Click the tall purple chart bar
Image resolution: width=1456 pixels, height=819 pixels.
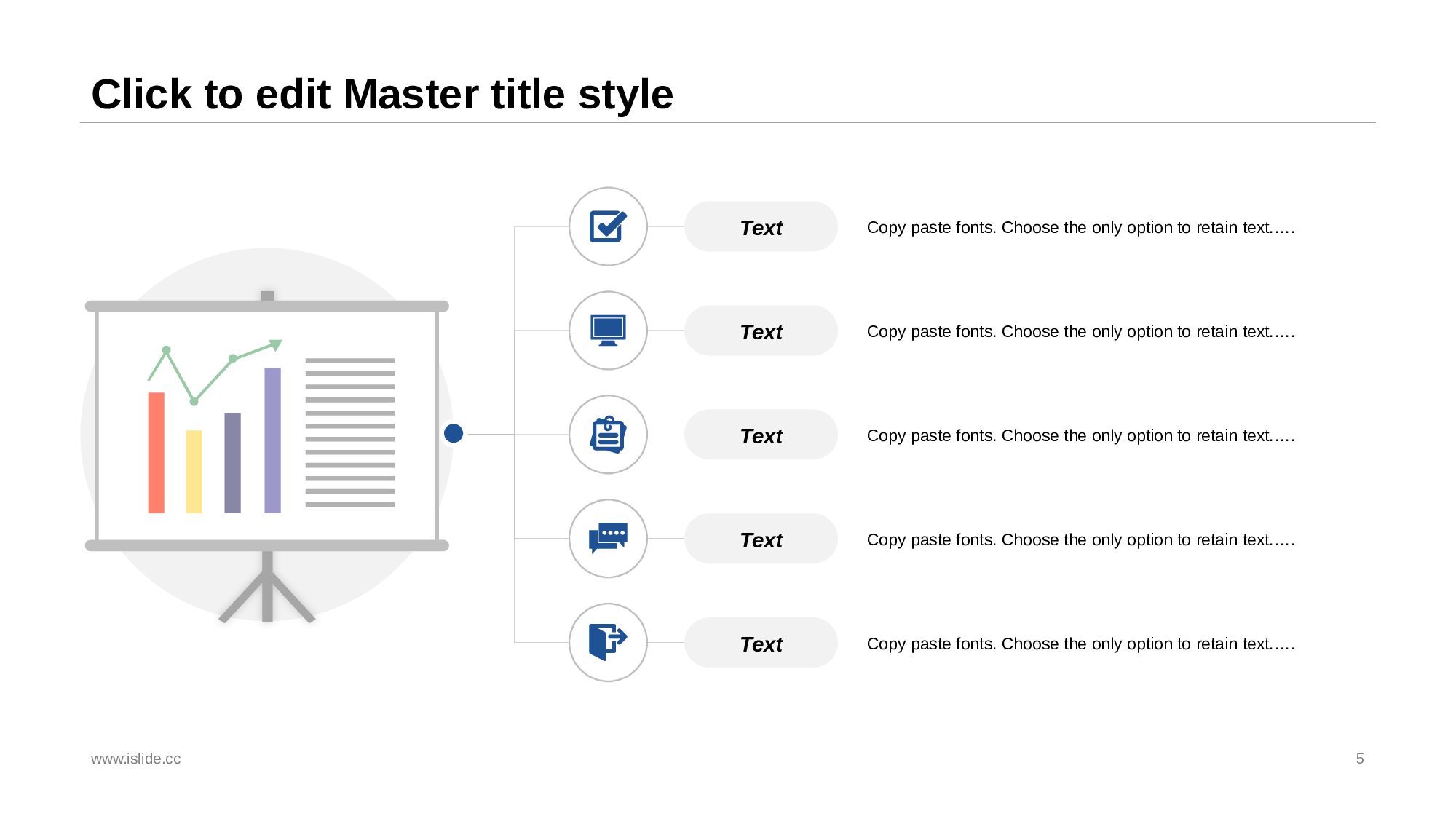(x=272, y=440)
